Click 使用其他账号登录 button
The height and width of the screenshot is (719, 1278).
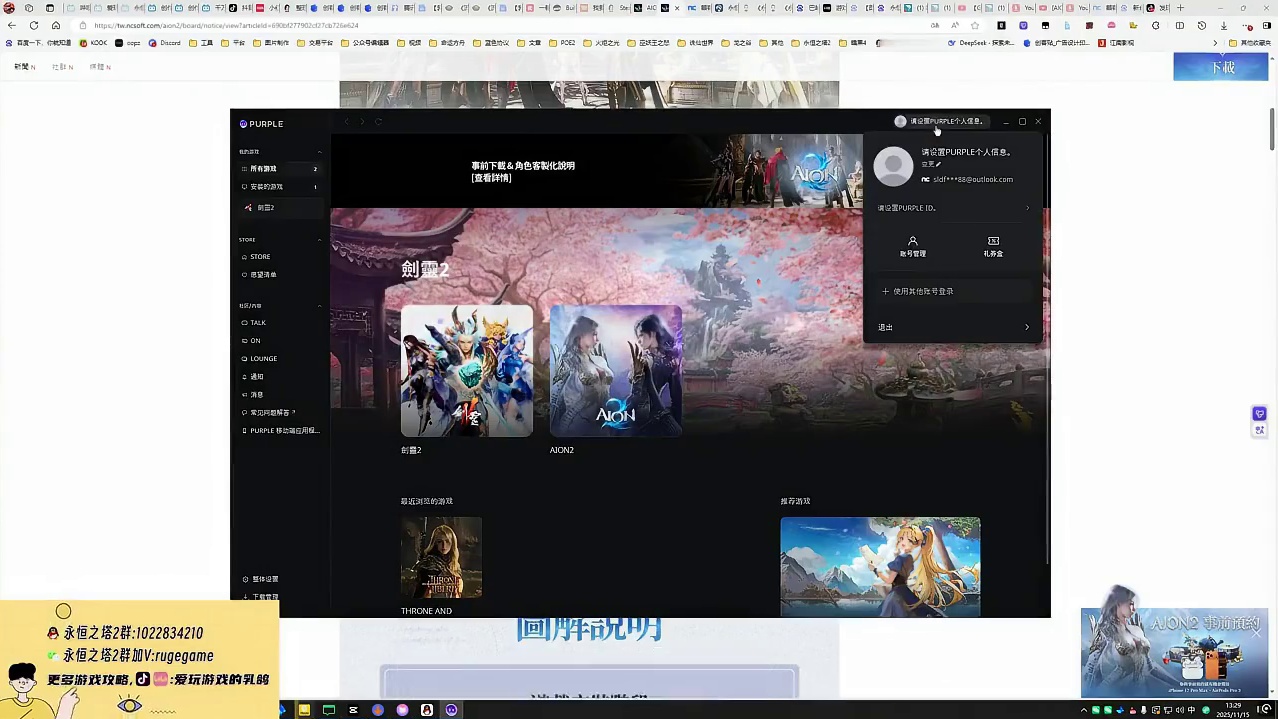pos(918,292)
